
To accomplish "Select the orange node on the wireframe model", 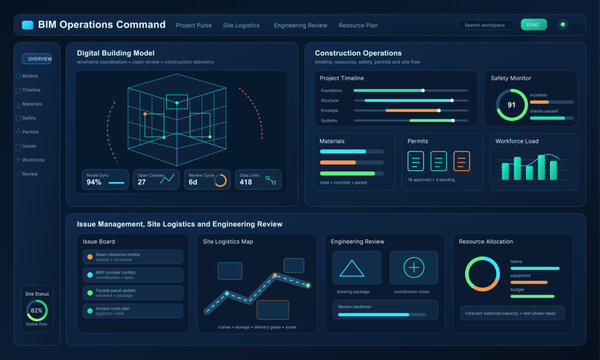I will click(x=145, y=114).
